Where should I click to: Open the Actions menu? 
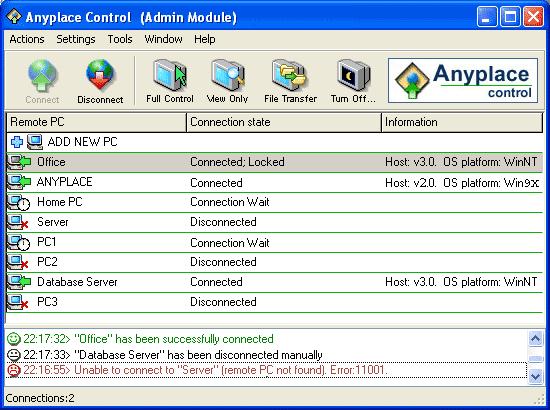click(x=27, y=39)
